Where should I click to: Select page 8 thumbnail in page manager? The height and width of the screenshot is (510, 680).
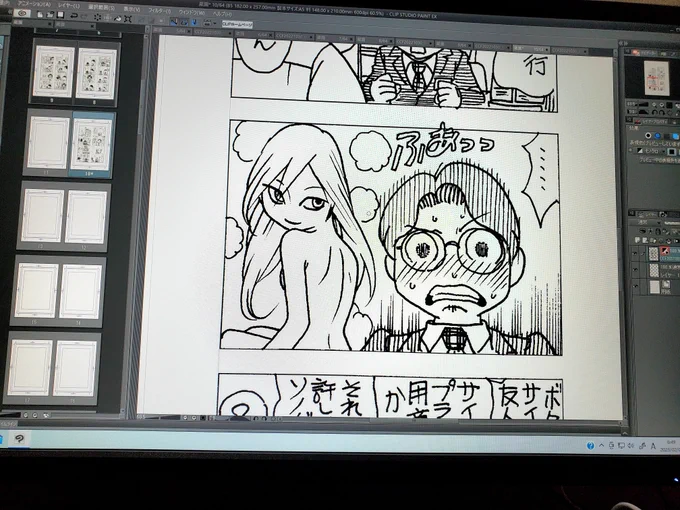96,74
